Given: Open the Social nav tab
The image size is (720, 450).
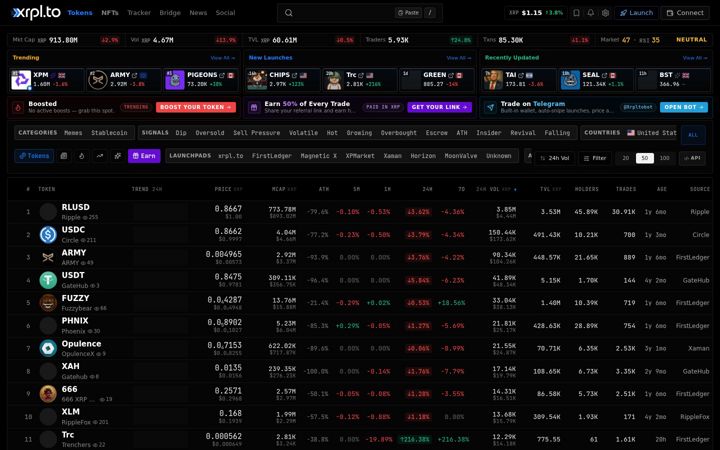Looking at the screenshot, I should coord(225,13).
